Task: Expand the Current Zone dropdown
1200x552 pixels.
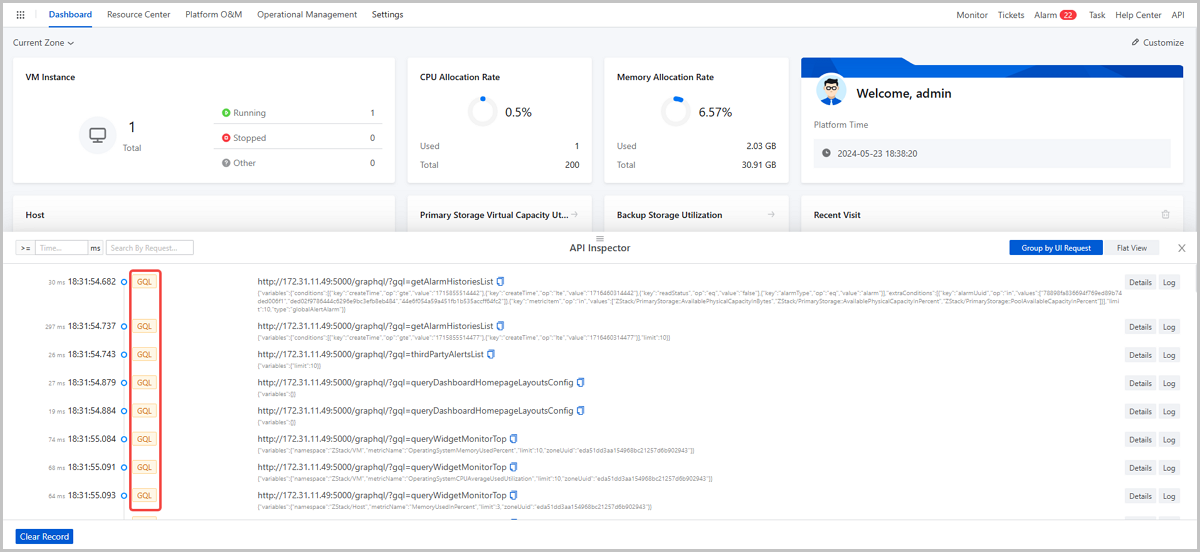Action: pos(43,43)
